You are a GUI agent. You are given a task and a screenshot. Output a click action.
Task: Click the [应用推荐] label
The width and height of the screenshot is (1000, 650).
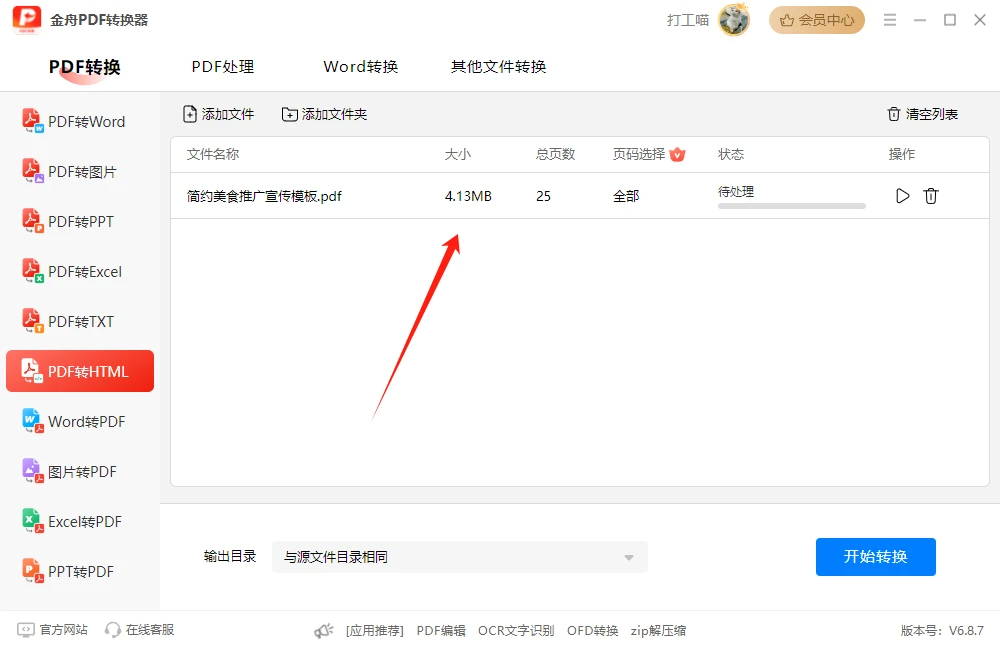375,631
